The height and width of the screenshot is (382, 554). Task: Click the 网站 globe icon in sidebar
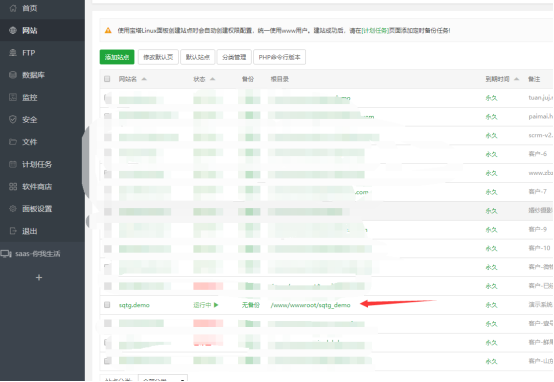point(13,30)
